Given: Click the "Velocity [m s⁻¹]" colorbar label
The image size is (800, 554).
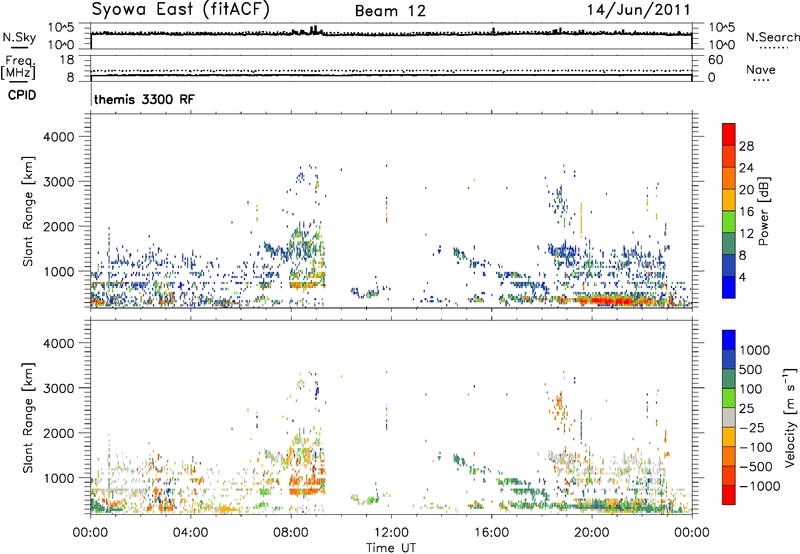Looking at the screenshot, I should 790,417.
